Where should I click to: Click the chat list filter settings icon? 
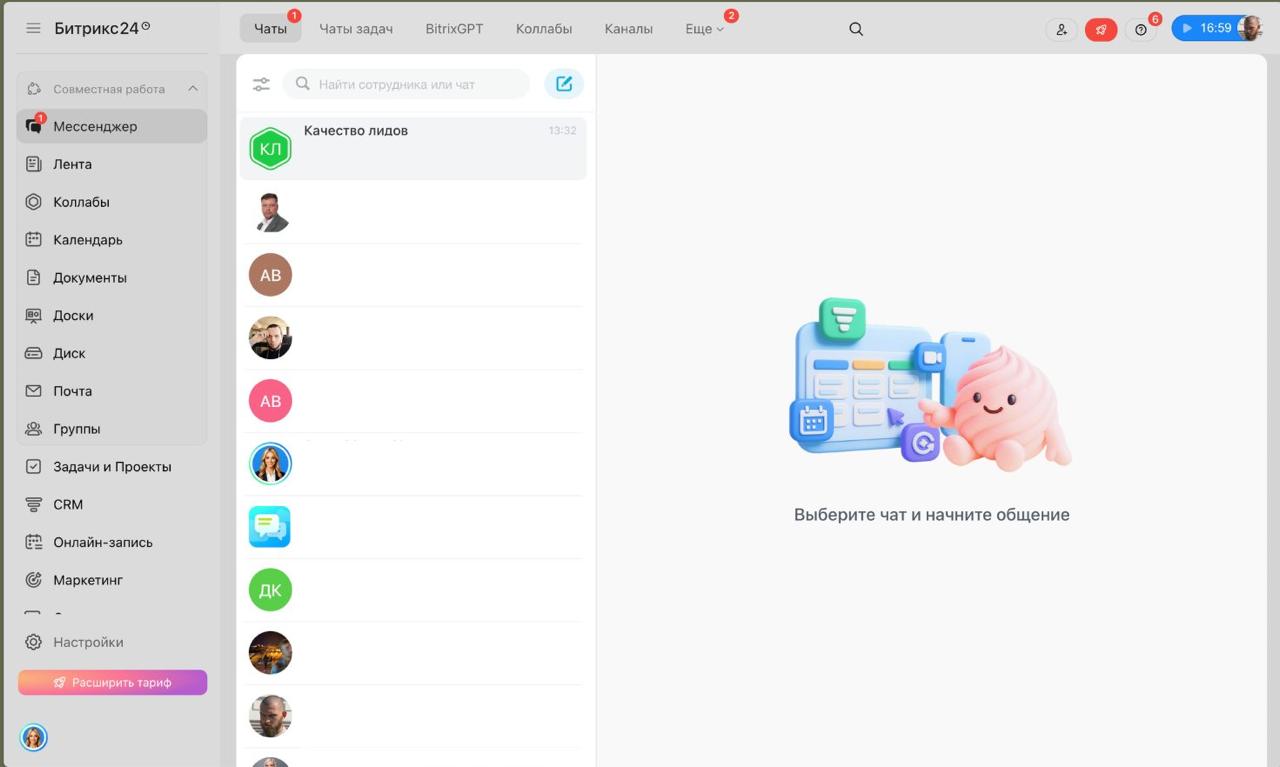point(261,85)
